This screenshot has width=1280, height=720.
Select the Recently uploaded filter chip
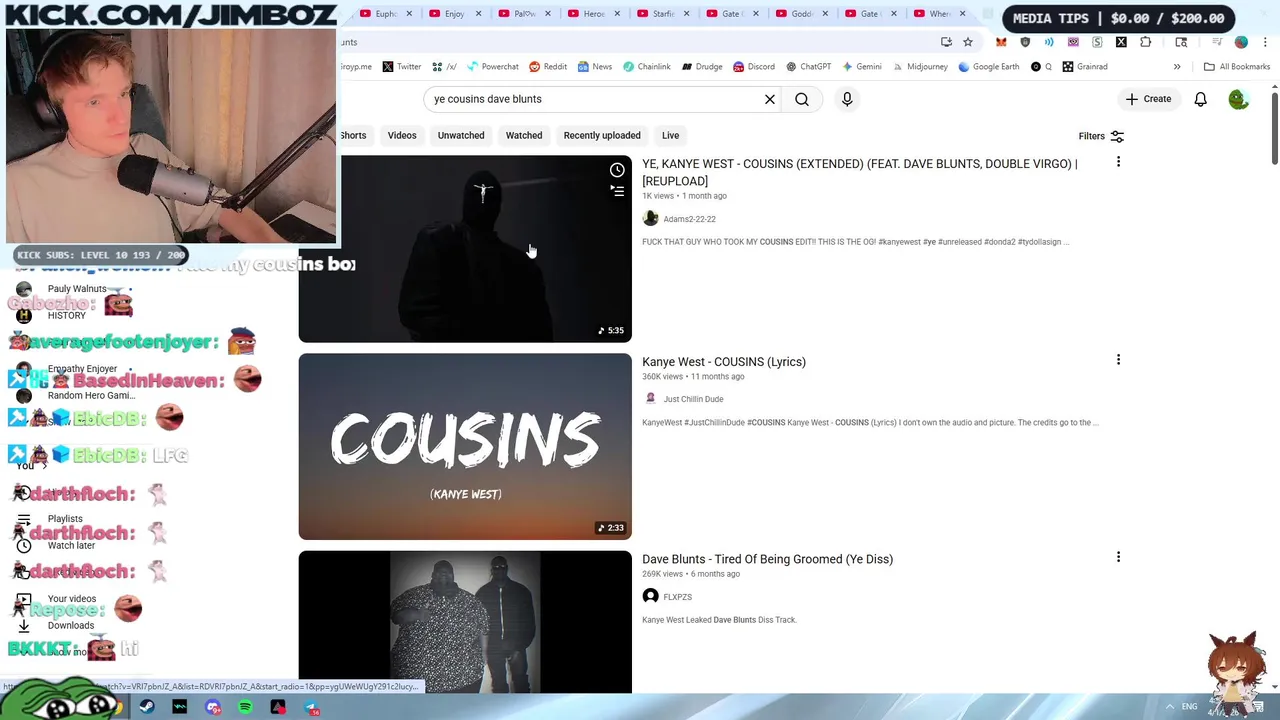tap(602, 135)
